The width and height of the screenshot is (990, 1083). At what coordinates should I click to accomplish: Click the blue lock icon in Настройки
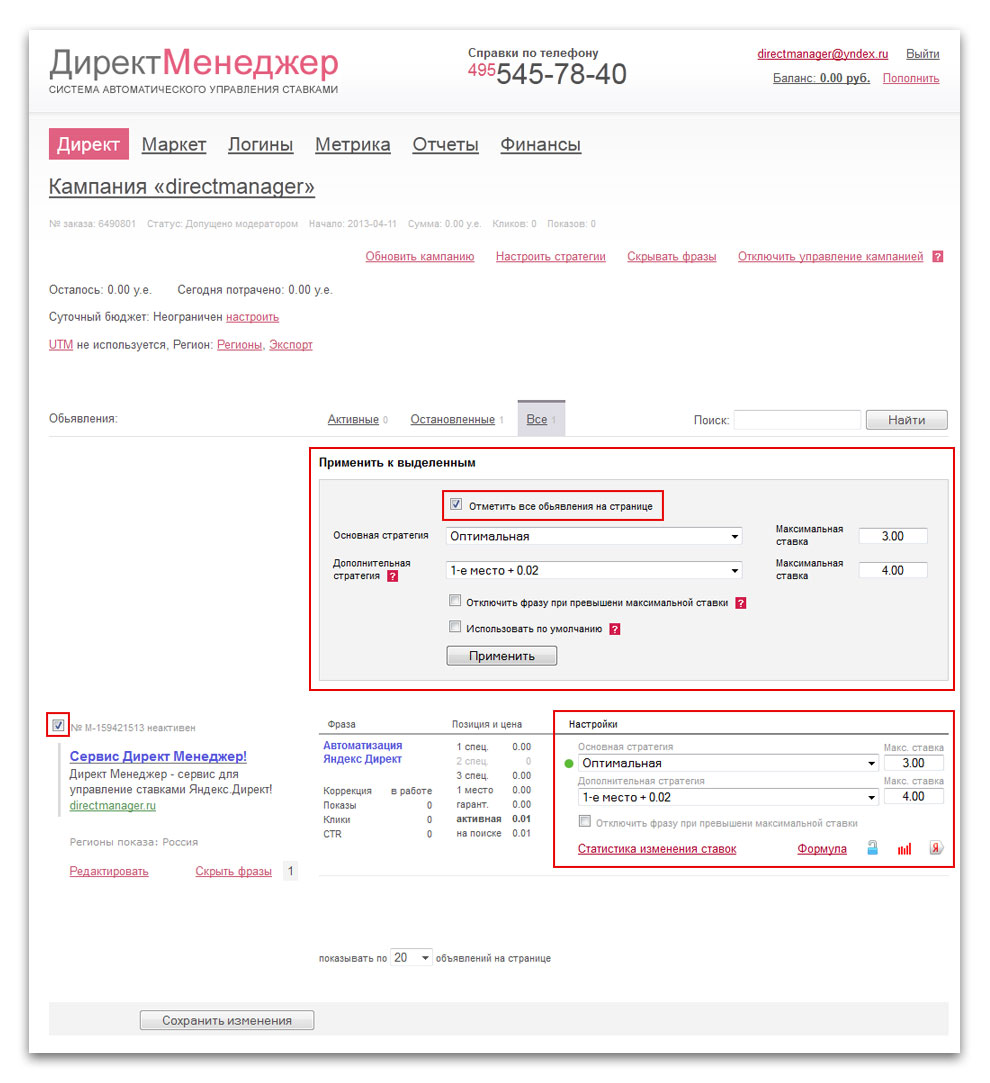(x=873, y=849)
